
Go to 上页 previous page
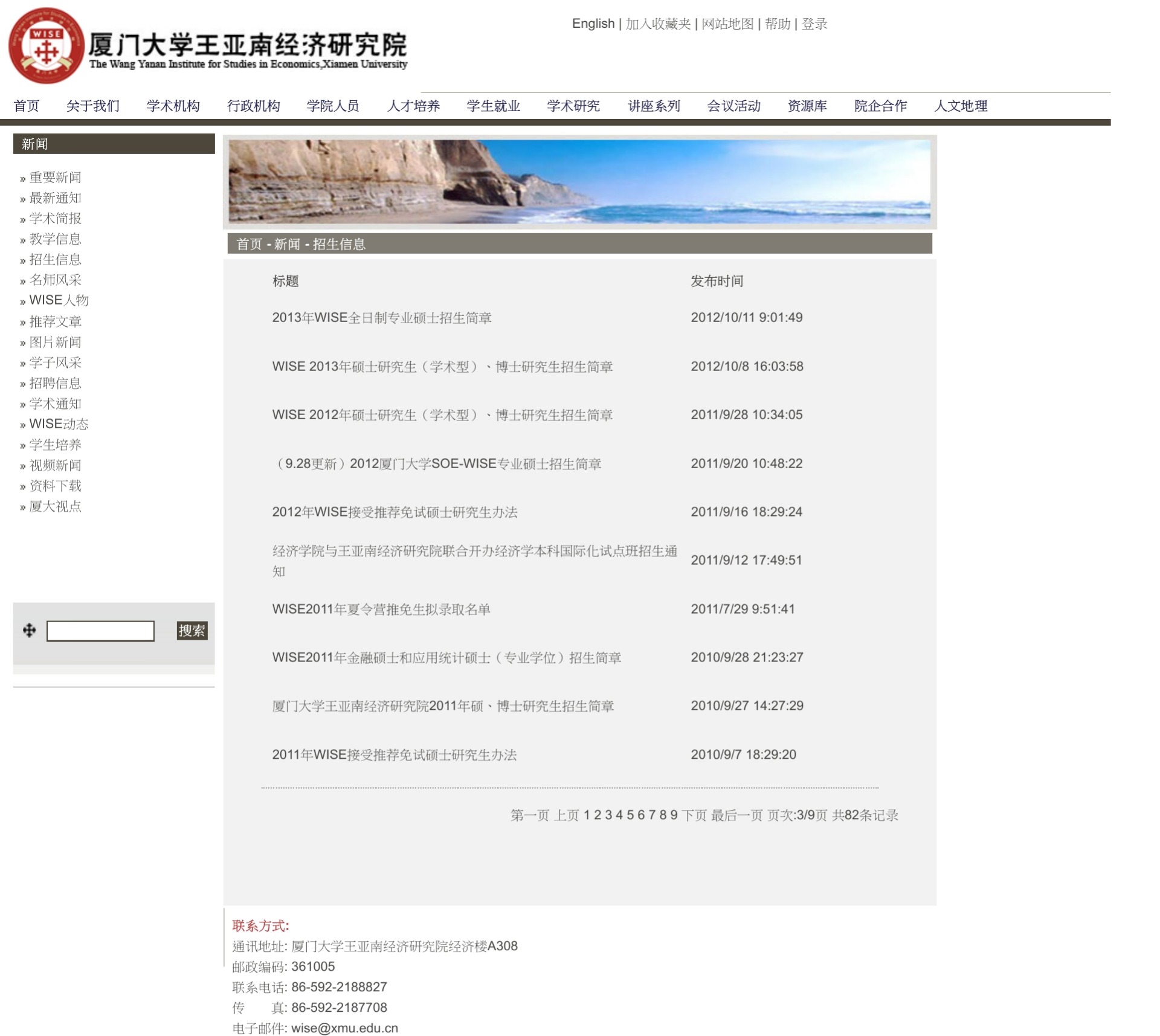pyautogui.click(x=567, y=815)
